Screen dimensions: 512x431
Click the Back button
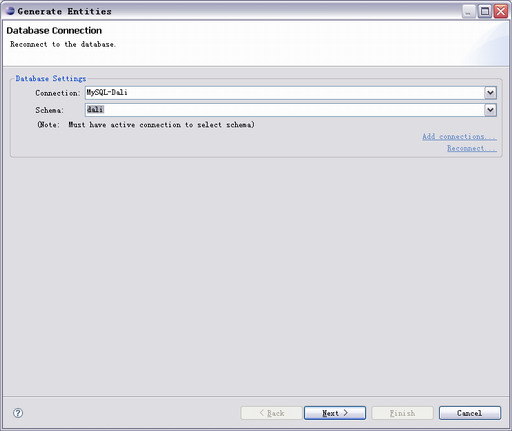tap(271, 413)
